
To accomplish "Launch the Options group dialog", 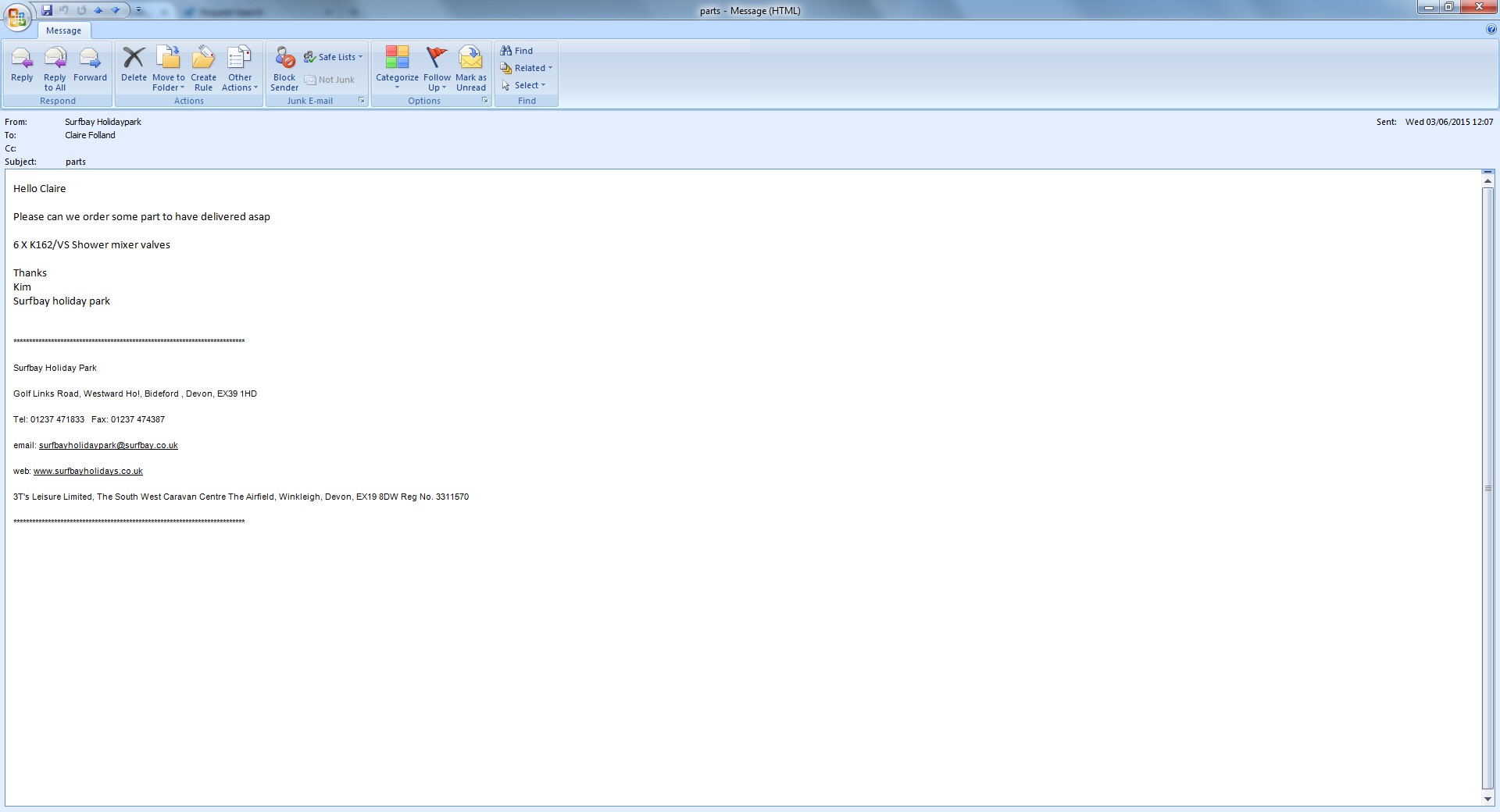I will (x=485, y=101).
